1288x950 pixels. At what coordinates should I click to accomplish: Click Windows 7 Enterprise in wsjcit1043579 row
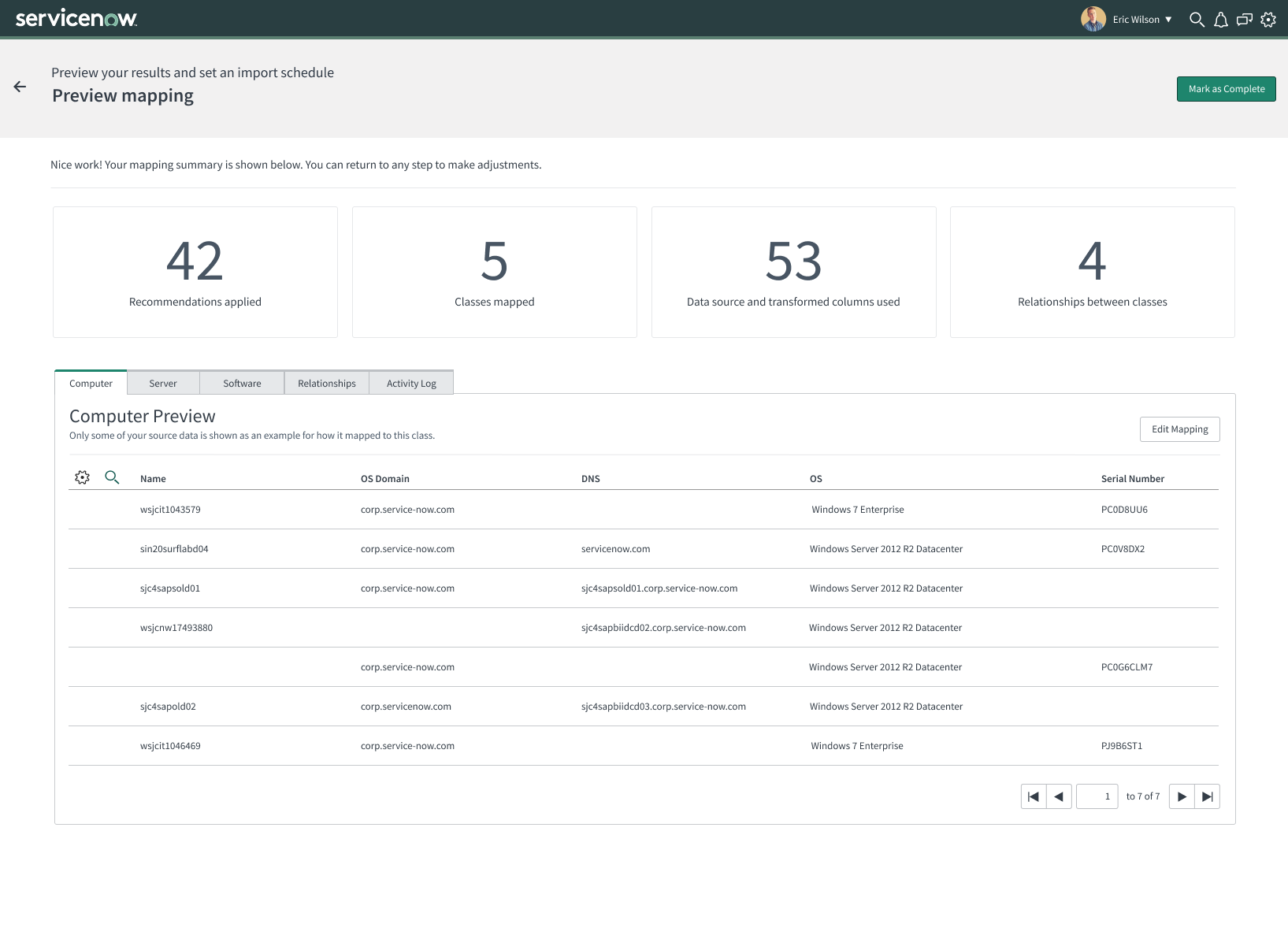click(x=858, y=510)
